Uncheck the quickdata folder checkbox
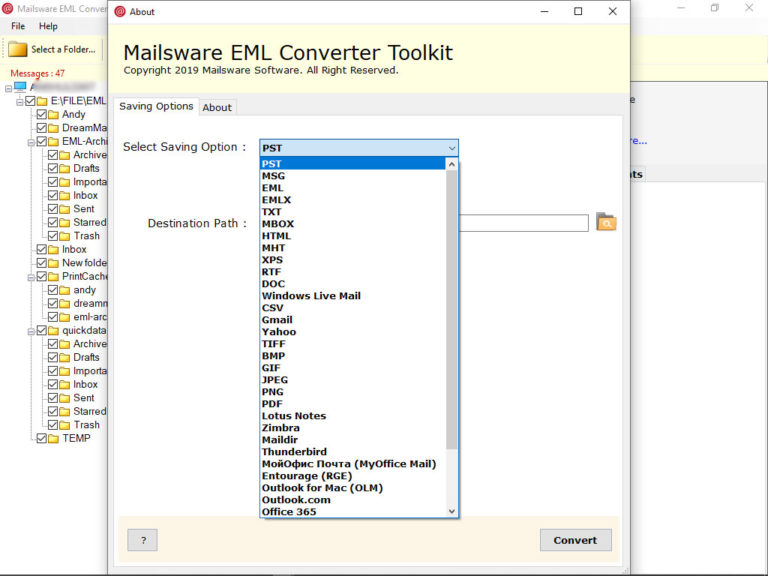The image size is (768, 576). click(x=42, y=331)
